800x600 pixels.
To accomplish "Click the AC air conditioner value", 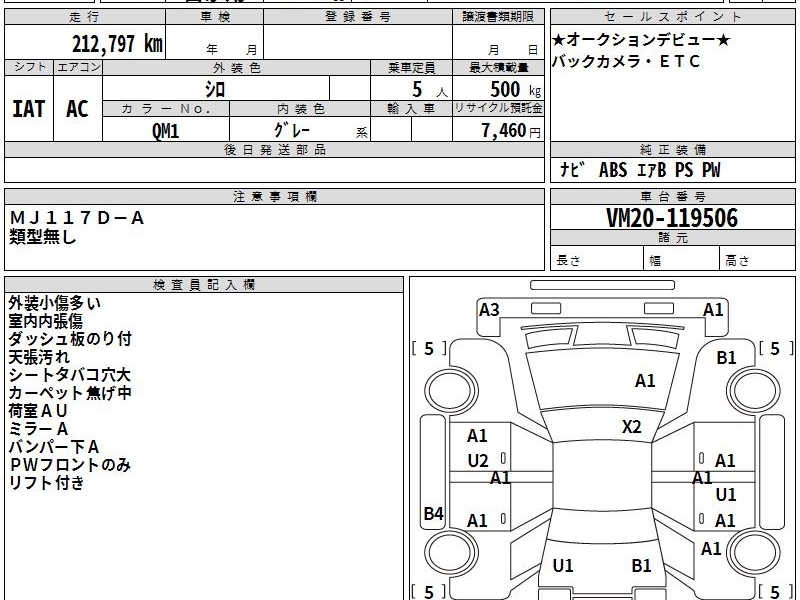I will (x=78, y=109).
